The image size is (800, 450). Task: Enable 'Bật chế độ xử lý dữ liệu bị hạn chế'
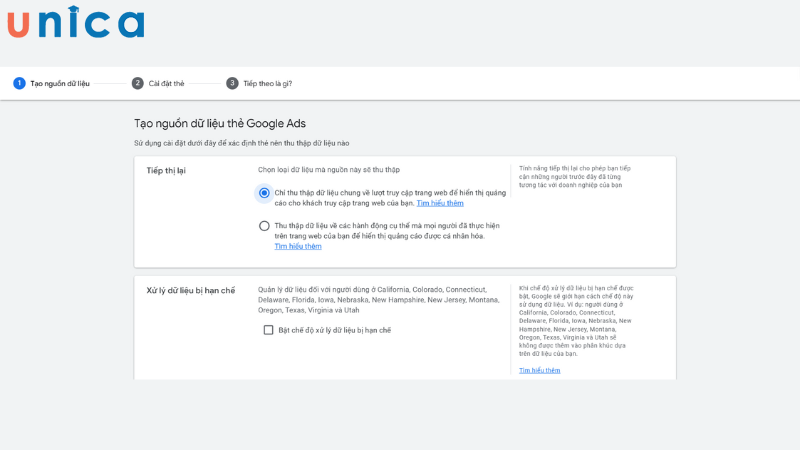(x=268, y=330)
